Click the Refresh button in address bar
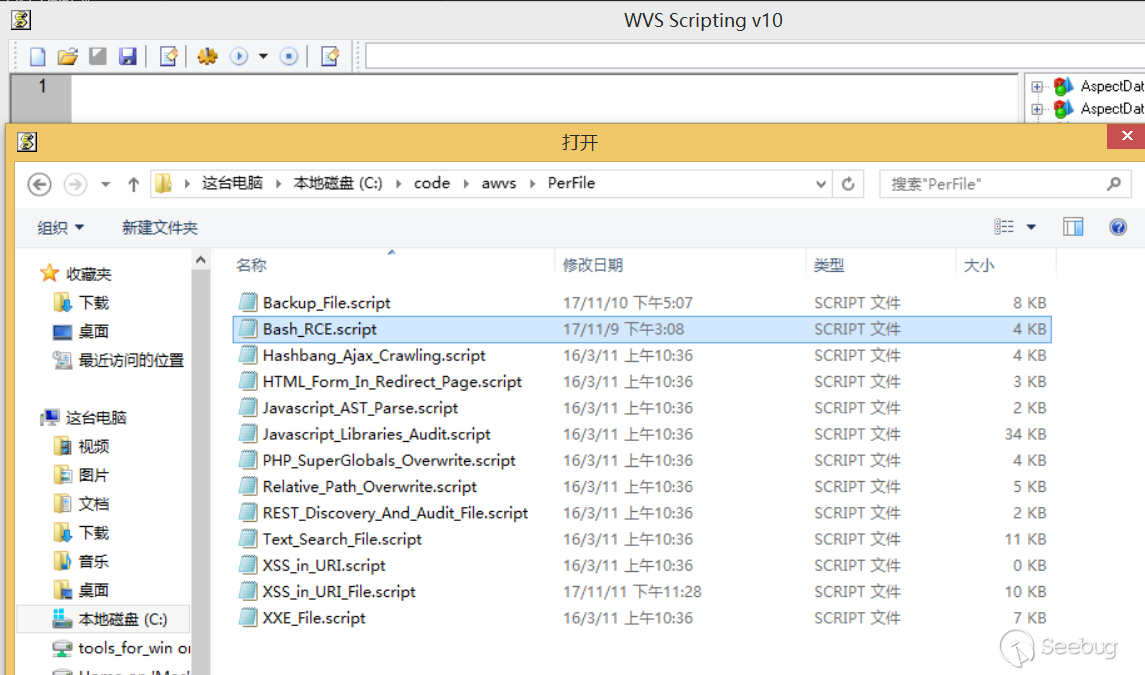This screenshot has width=1145, height=675. [x=848, y=184]
